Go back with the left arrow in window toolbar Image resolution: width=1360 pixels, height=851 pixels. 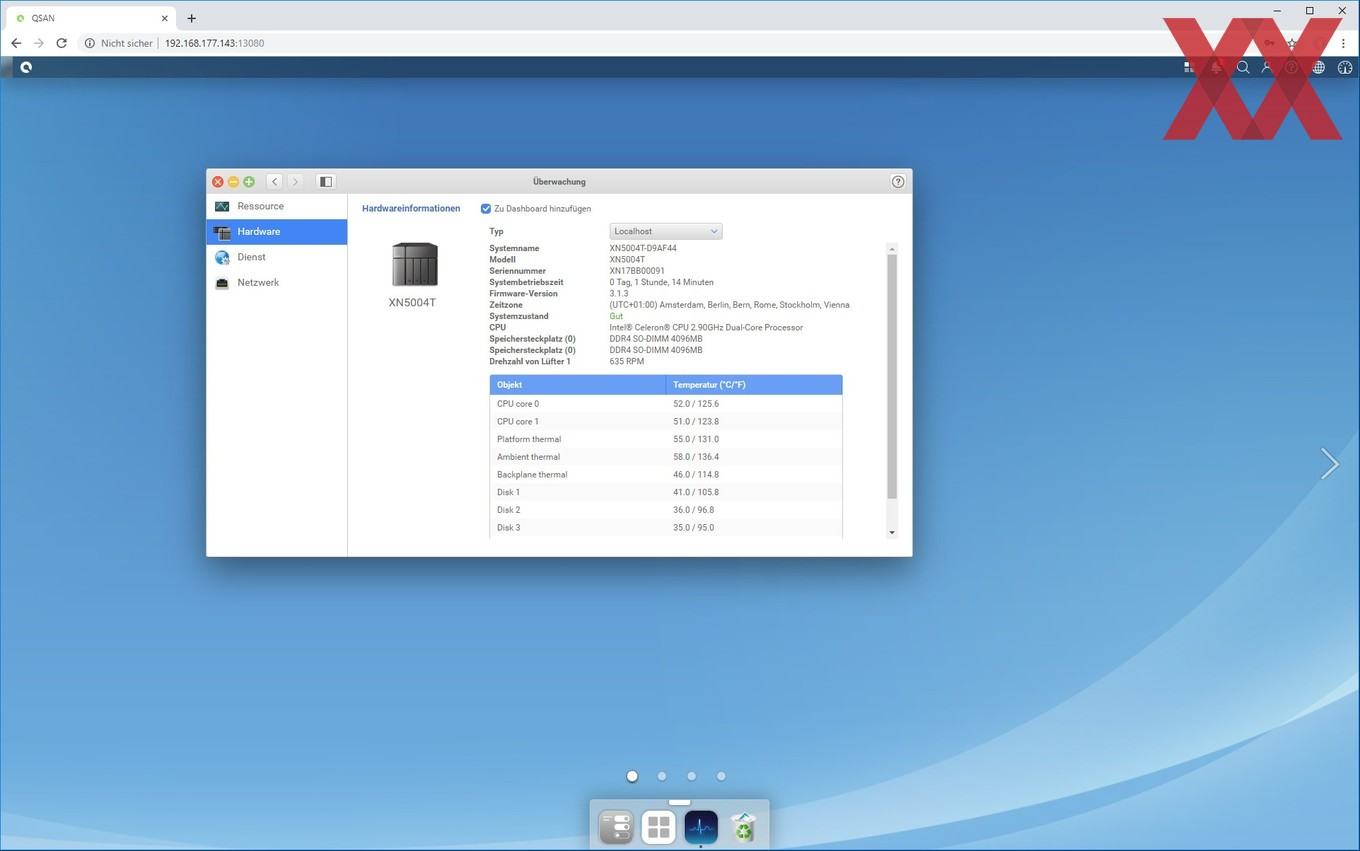click(x=274, y=181)
